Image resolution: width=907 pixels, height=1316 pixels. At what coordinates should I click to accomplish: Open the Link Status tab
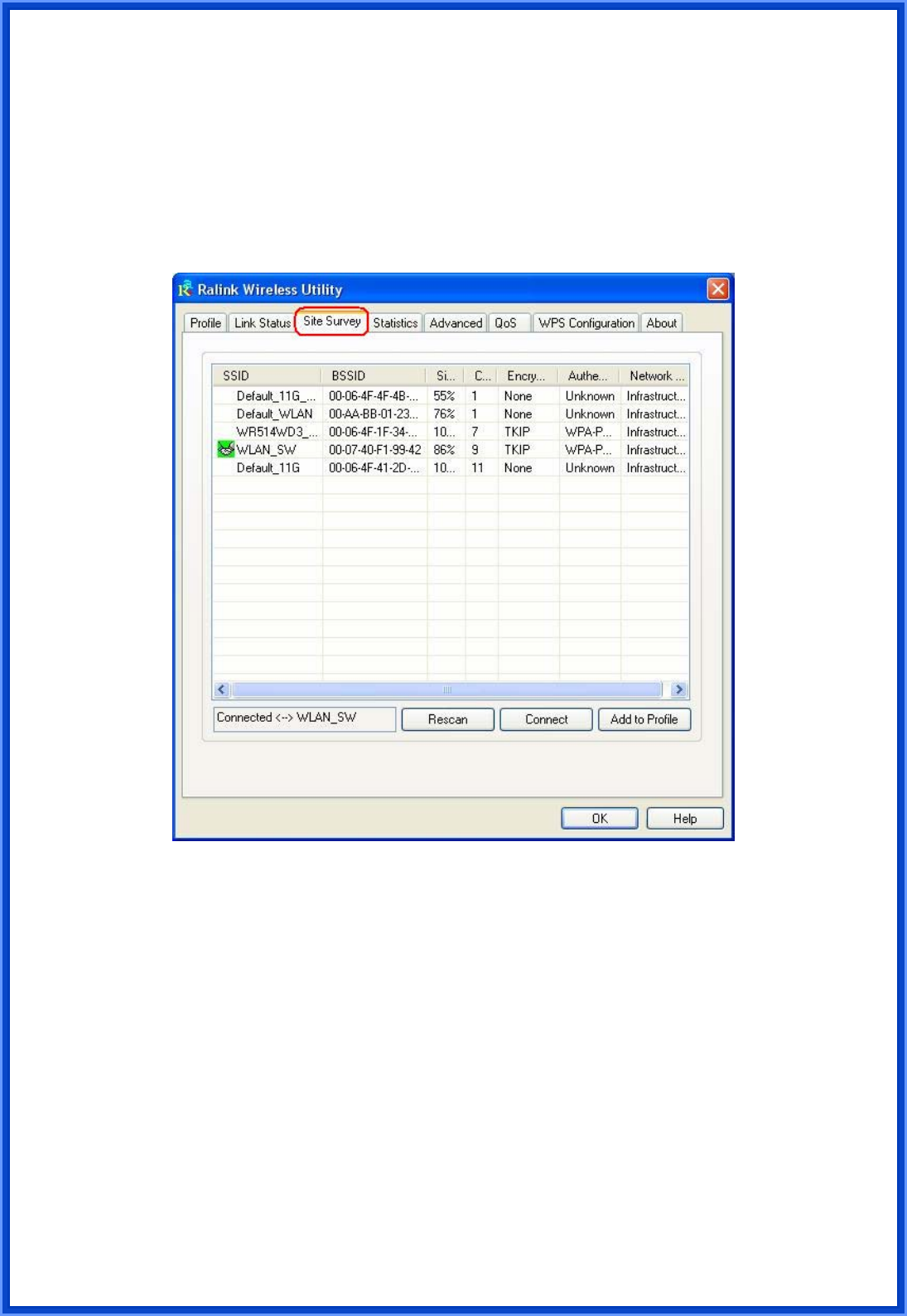(262, 323)
